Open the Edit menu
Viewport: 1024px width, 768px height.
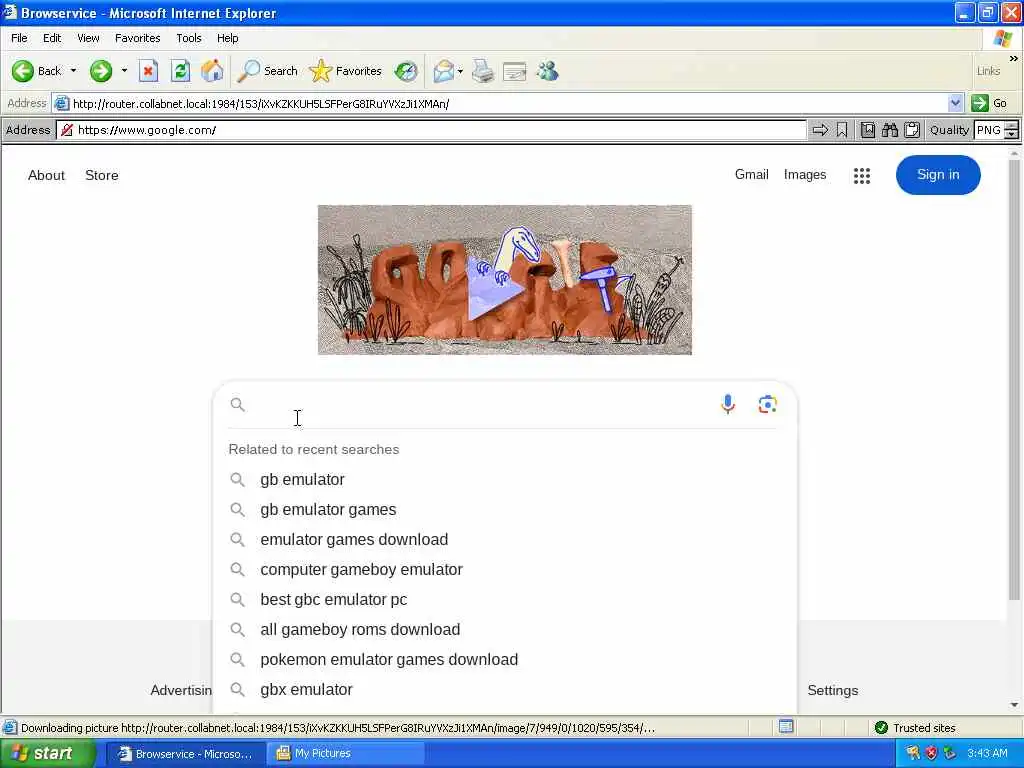[52, 38]
